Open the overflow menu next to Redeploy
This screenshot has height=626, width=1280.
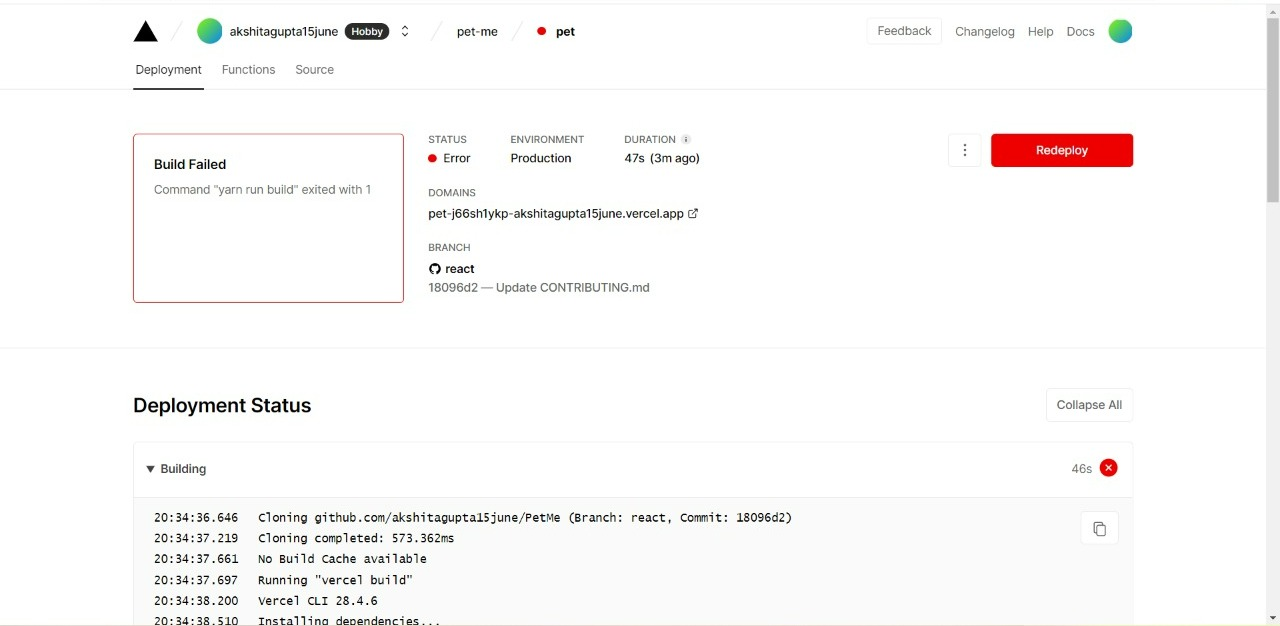click(x=964, y=150)
